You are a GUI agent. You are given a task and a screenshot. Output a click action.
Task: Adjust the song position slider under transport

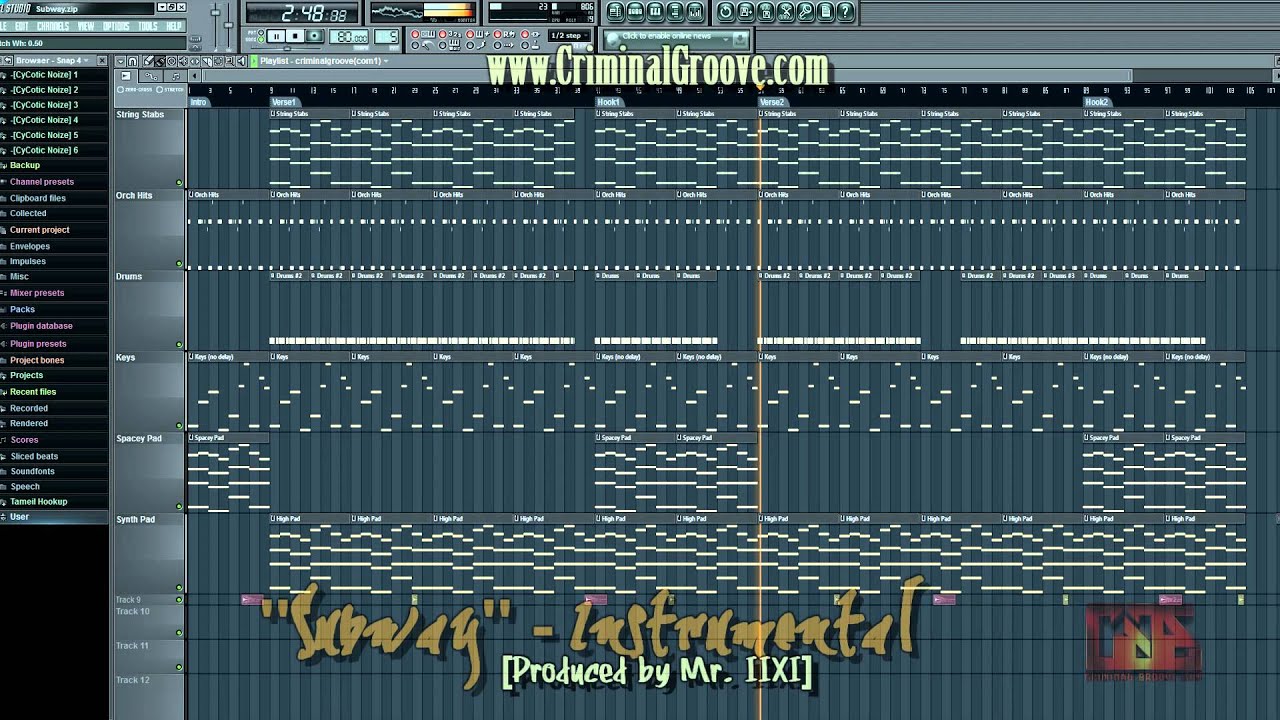click(x=286, y=48)
